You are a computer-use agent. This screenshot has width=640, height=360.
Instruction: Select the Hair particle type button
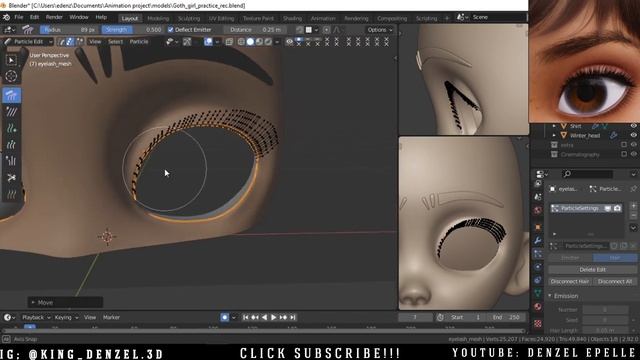(615, 258)
